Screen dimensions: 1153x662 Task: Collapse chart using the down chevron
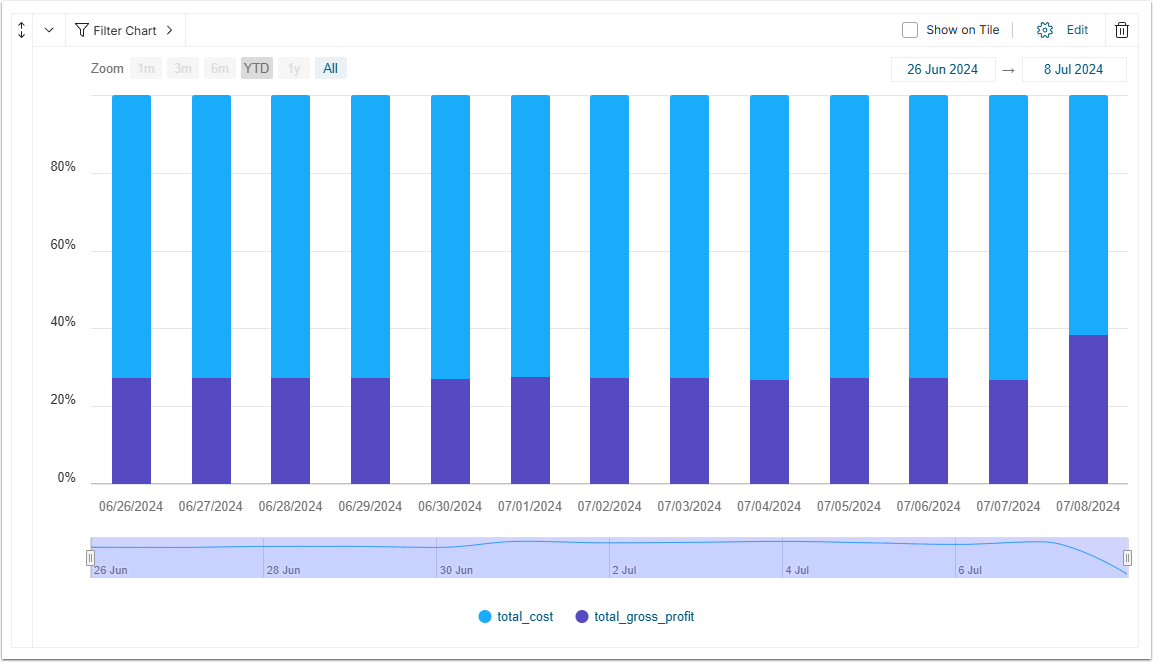(49, 30)
